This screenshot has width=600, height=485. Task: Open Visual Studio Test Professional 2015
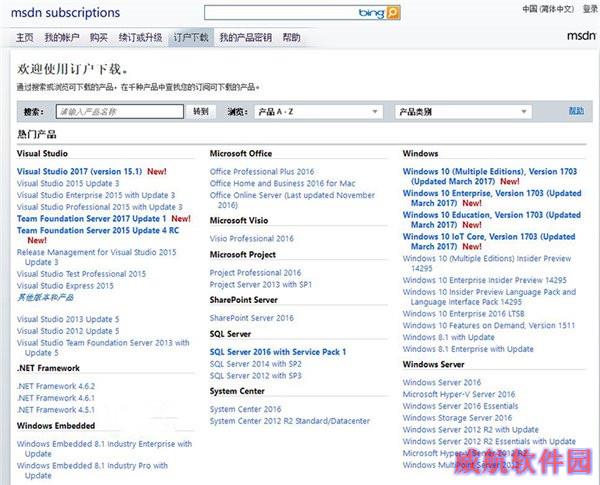(81, 274)
